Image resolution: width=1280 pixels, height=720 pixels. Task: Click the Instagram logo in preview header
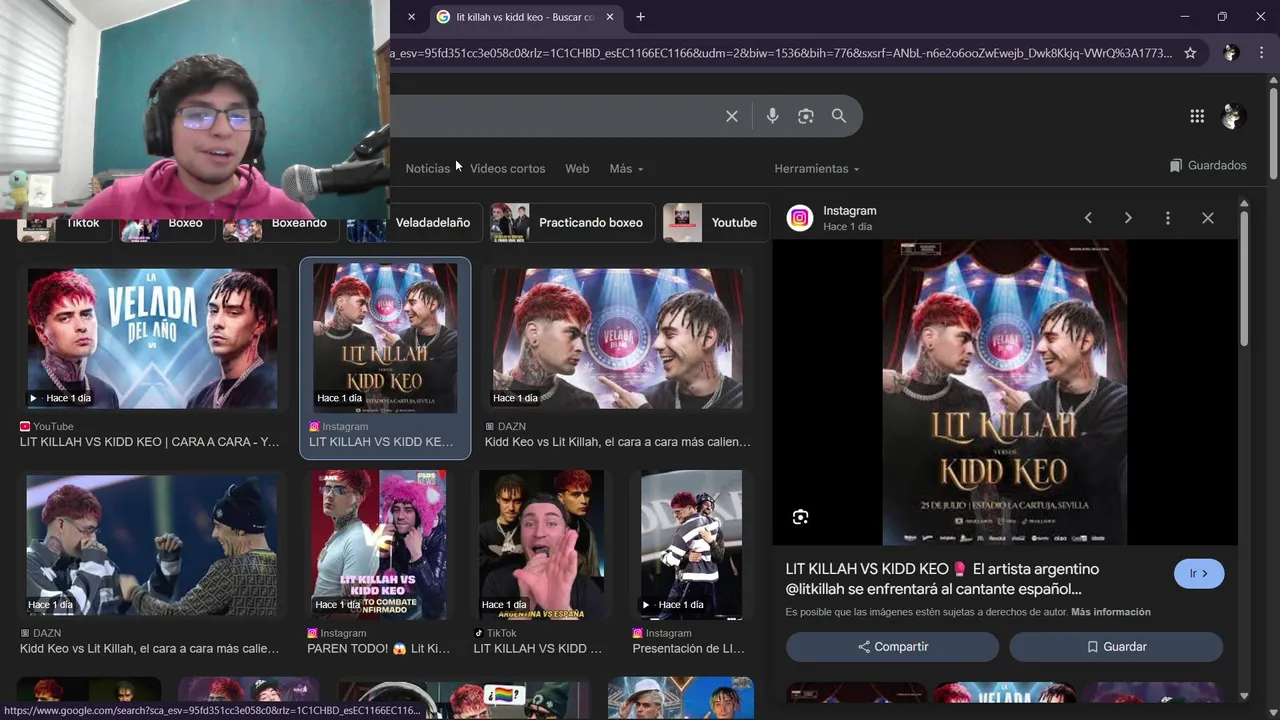click(800, 218)
